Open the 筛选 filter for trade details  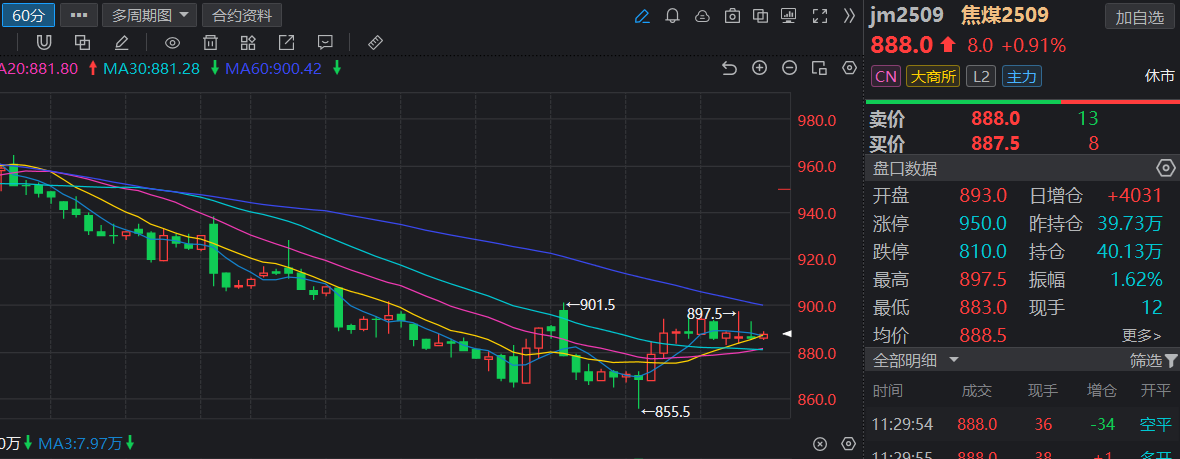(1153, 360)
